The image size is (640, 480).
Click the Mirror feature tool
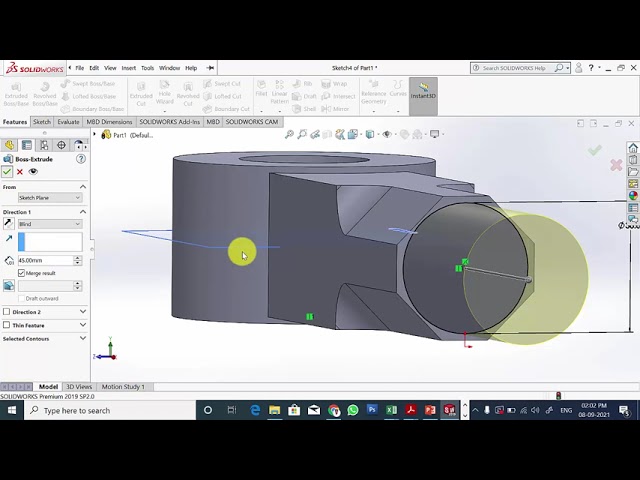336,109
